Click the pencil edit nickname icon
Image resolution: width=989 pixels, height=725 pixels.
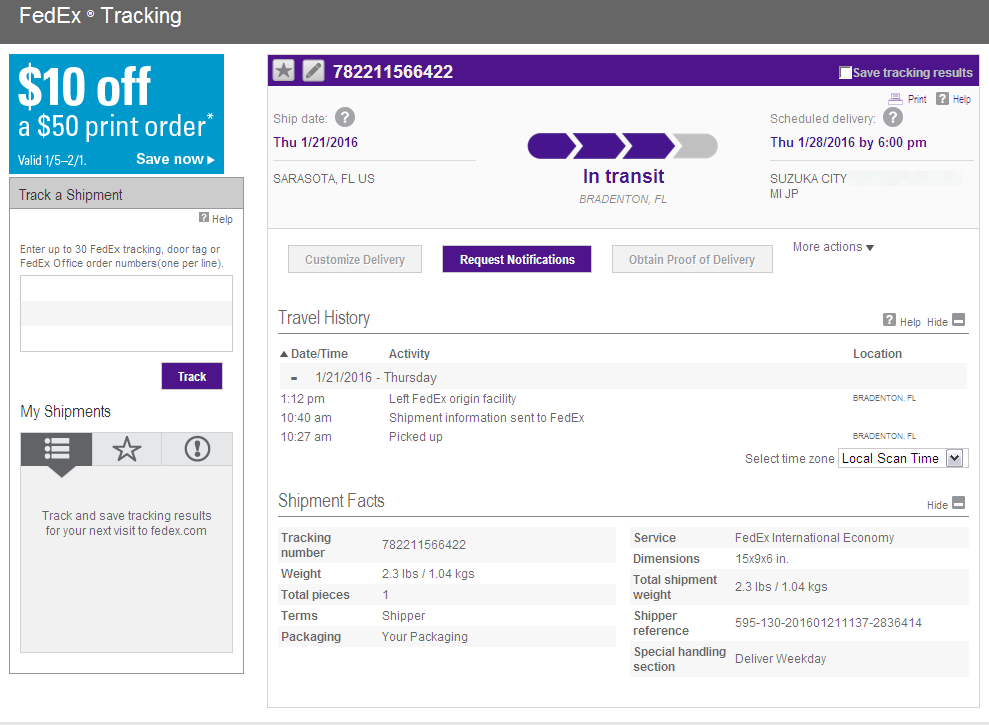coord(313,71)
